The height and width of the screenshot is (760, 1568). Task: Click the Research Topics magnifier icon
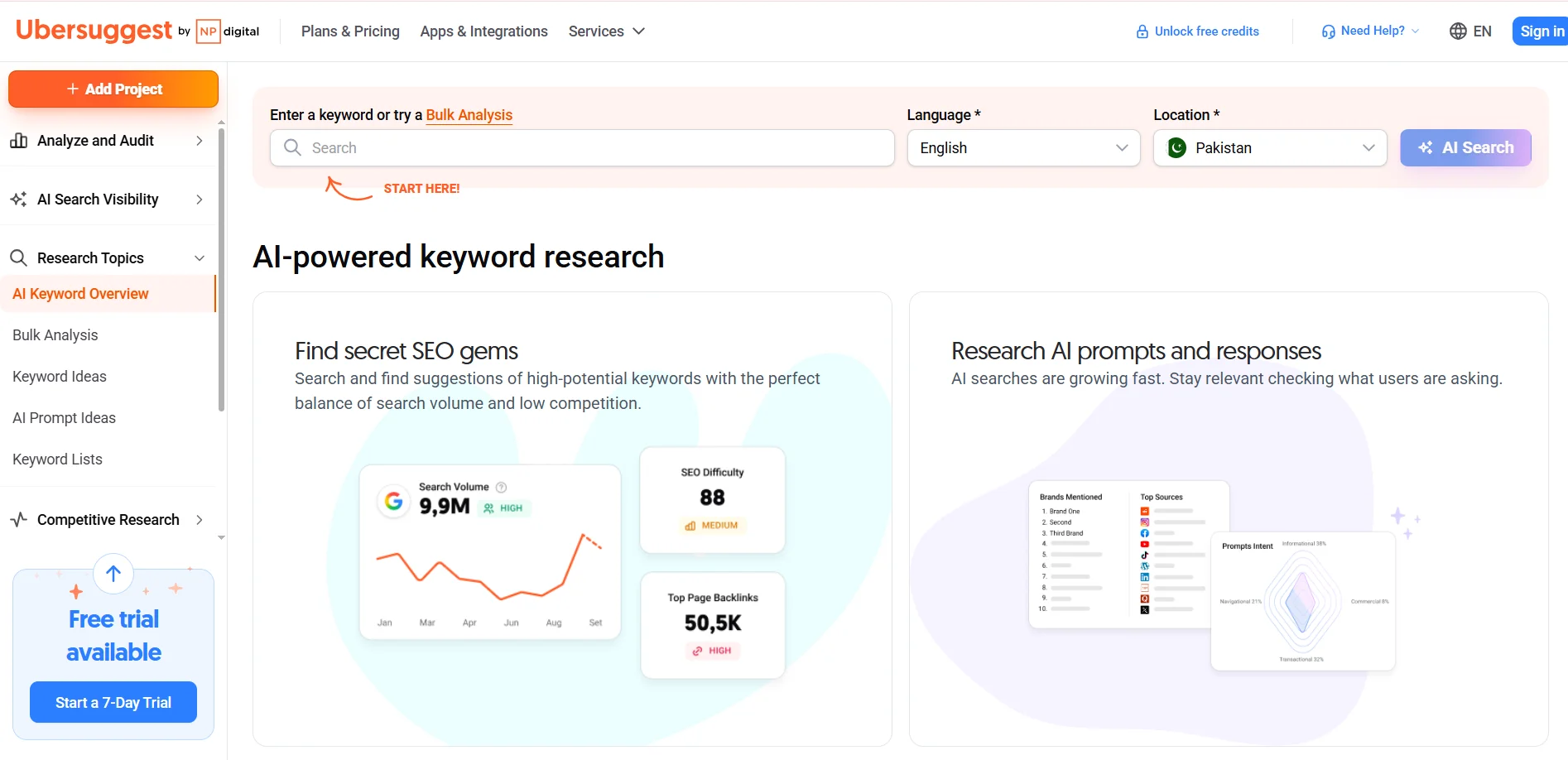point(18,258)
